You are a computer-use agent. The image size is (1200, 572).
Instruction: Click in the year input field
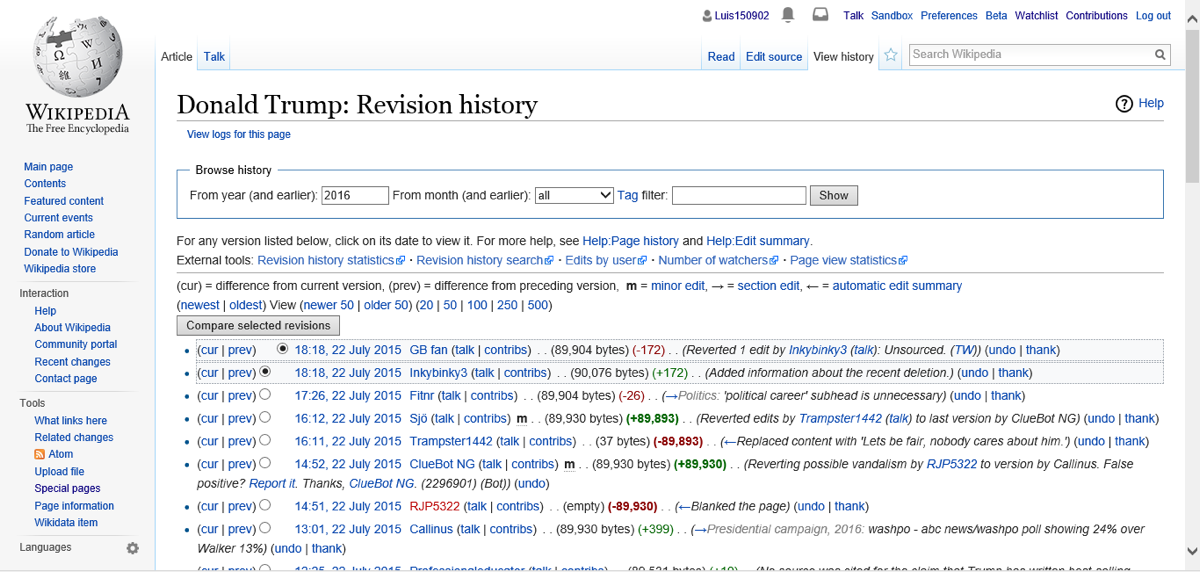click(355, 196)
